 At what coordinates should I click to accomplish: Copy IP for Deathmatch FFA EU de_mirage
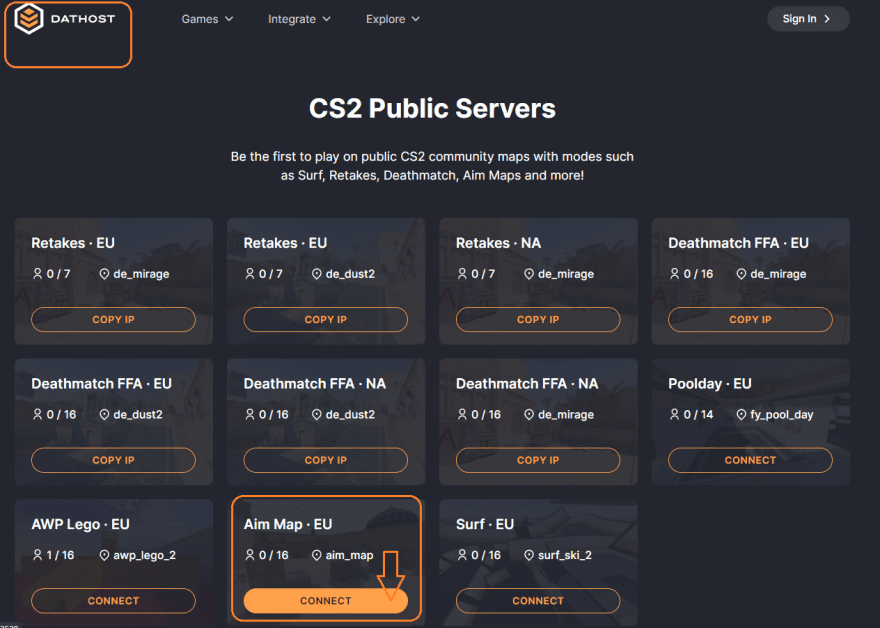[x=750, y=320]
